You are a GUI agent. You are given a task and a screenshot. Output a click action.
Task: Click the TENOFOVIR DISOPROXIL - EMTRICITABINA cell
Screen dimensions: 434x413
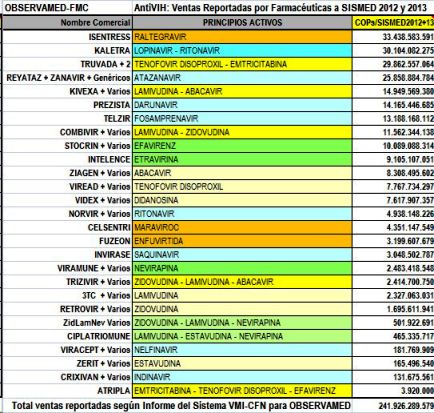(x=242, y=64)
